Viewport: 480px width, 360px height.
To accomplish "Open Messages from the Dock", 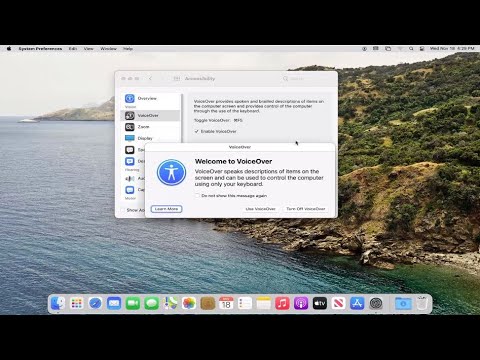I will pyautogui.click(x=151, y=303).
